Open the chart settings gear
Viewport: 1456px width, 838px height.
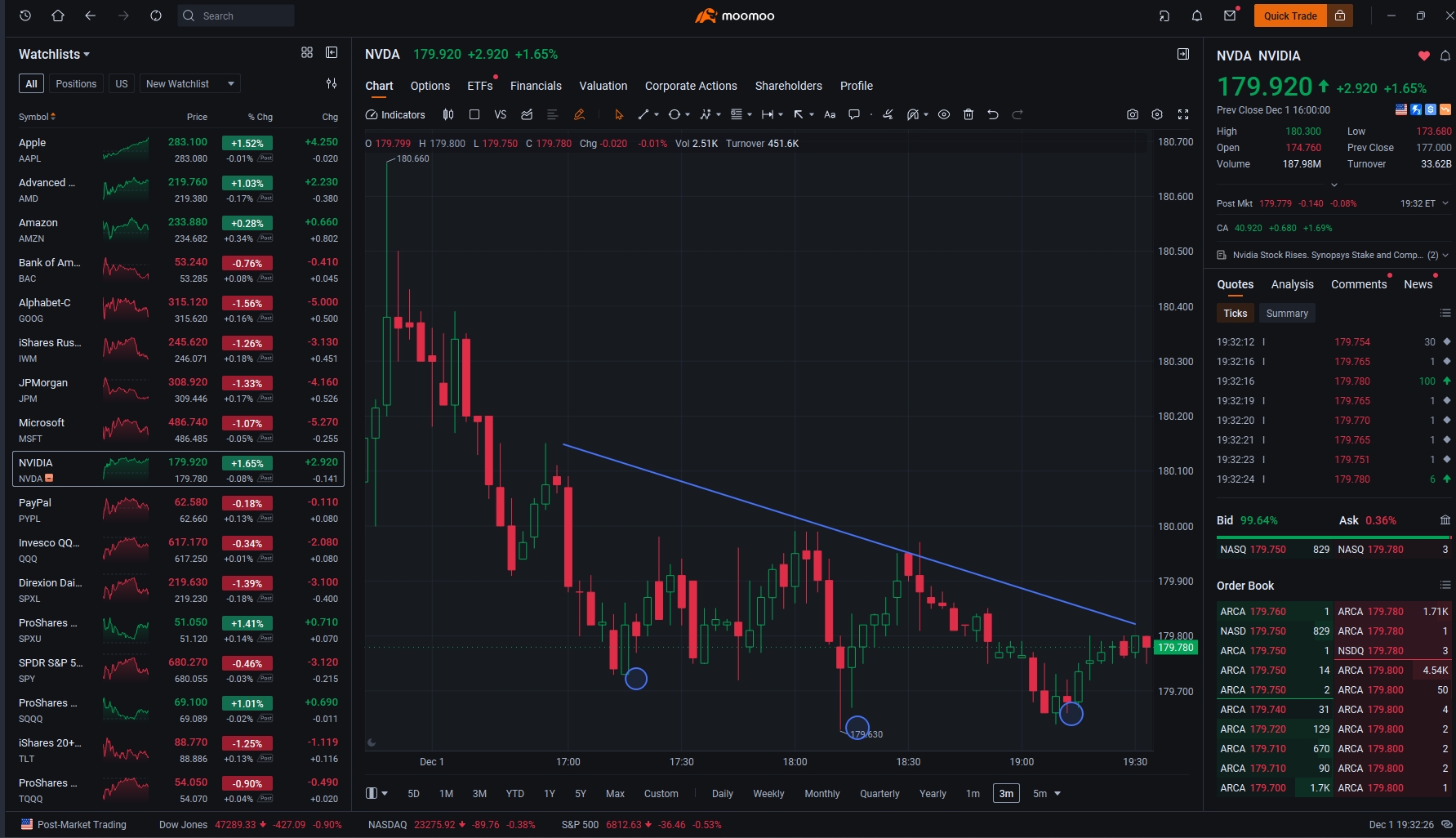coord(1157,115)
